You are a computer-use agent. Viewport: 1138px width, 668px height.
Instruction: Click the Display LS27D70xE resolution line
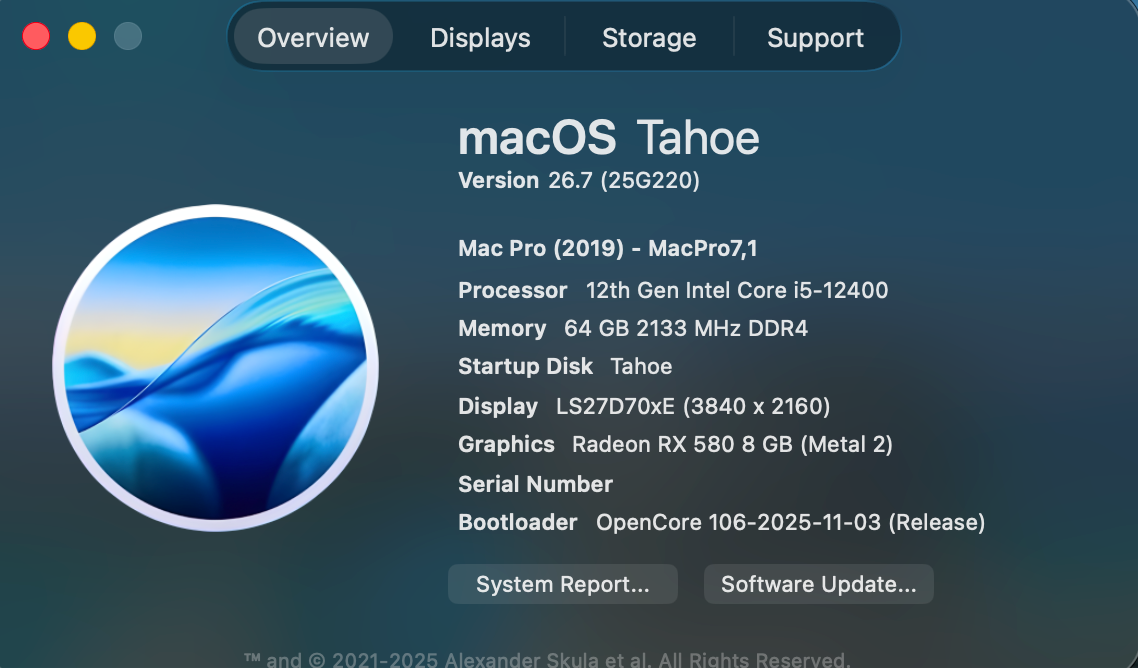click(644, 406)
